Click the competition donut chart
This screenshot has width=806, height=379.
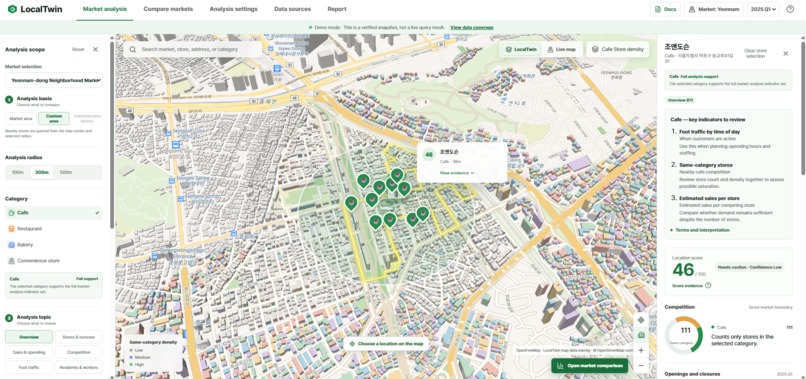click(684, 335)
